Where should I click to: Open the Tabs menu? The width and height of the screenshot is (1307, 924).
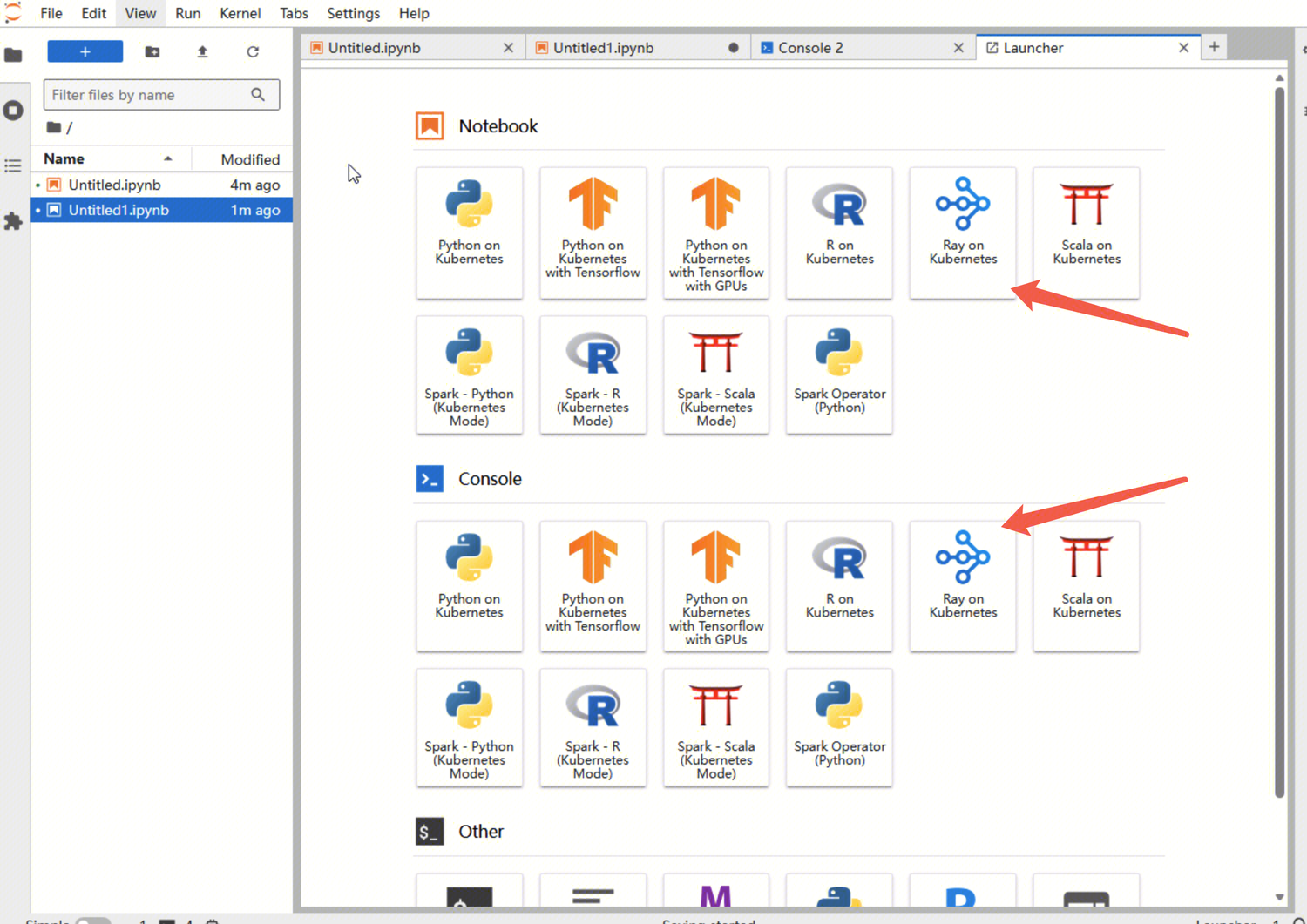tap(294, 13)
